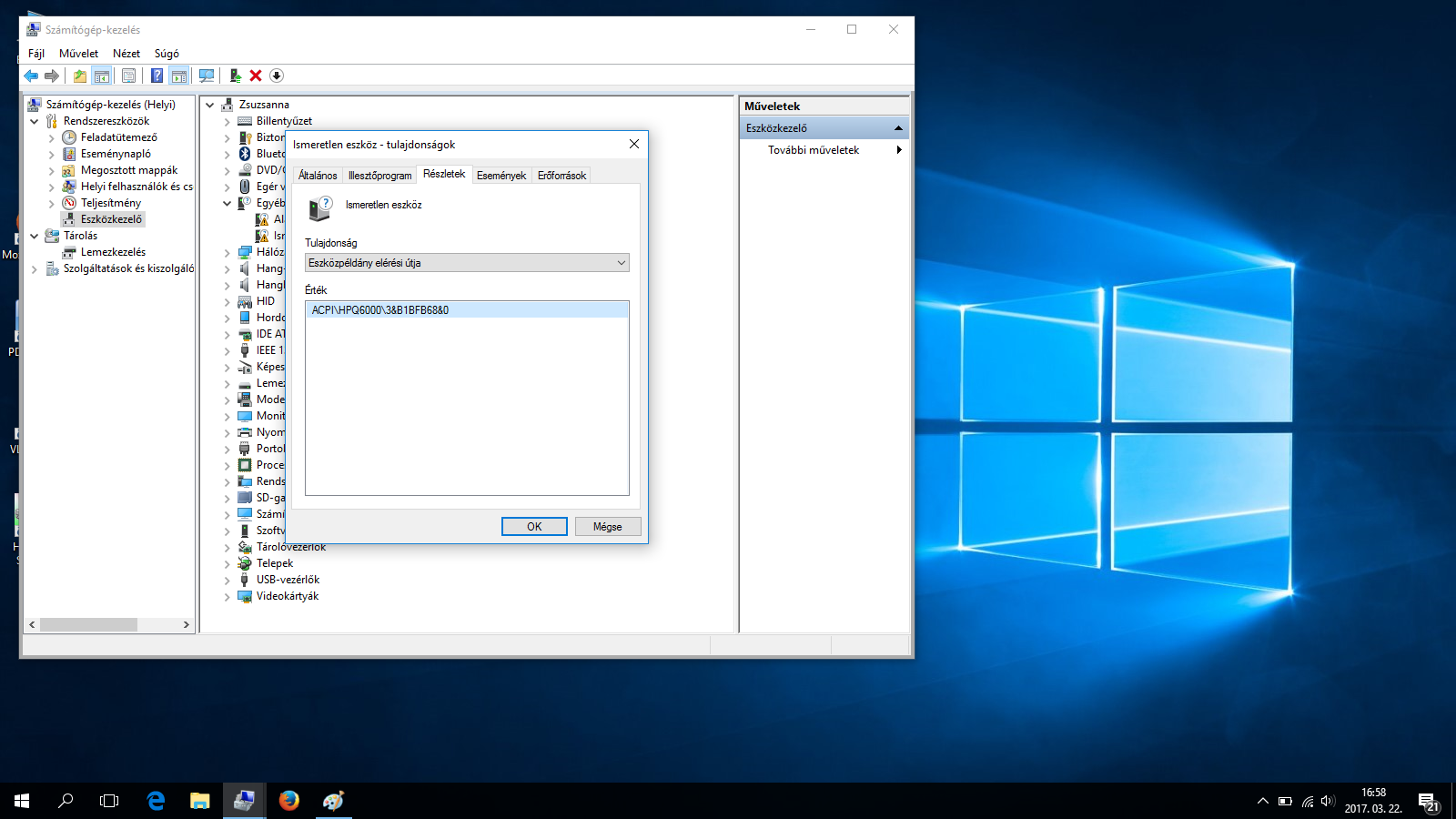1456x819 pixels.
Task: Expand the Helyi felhasználók node
Action: 52,187
